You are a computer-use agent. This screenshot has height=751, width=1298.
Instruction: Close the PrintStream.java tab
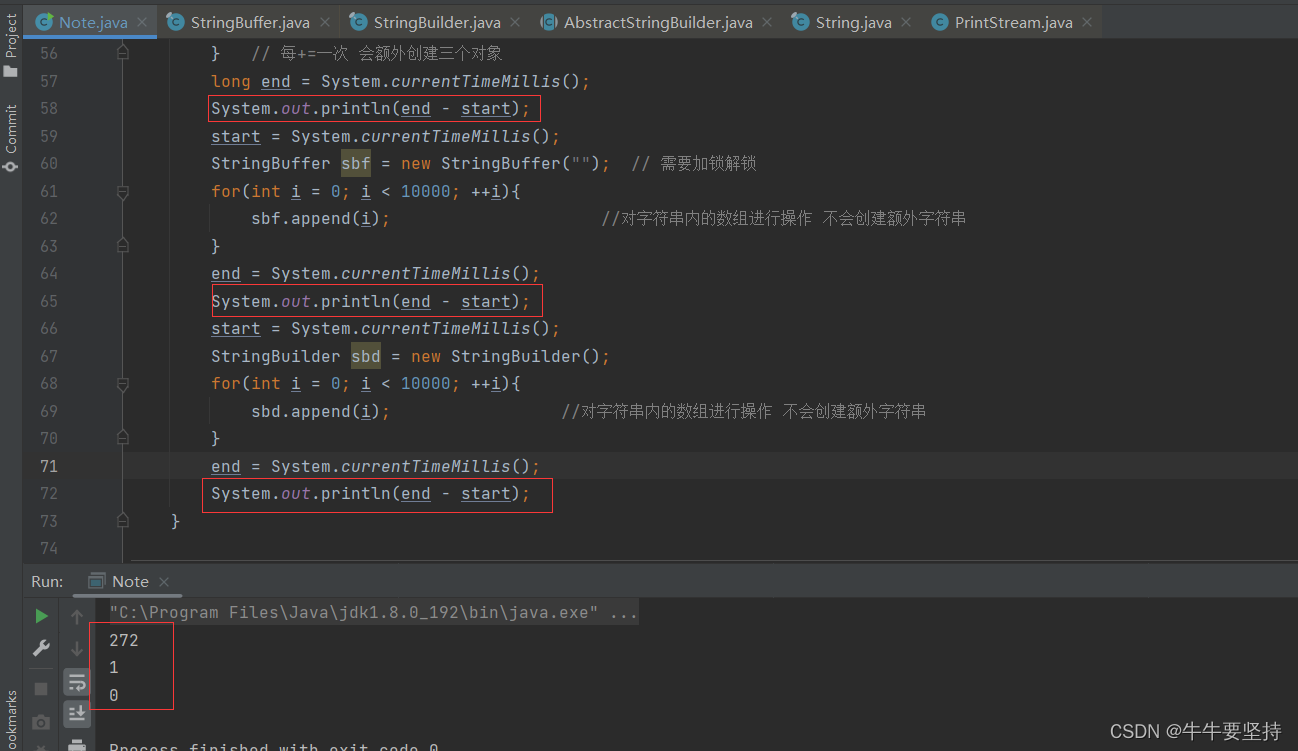[x=1086, y=22]
